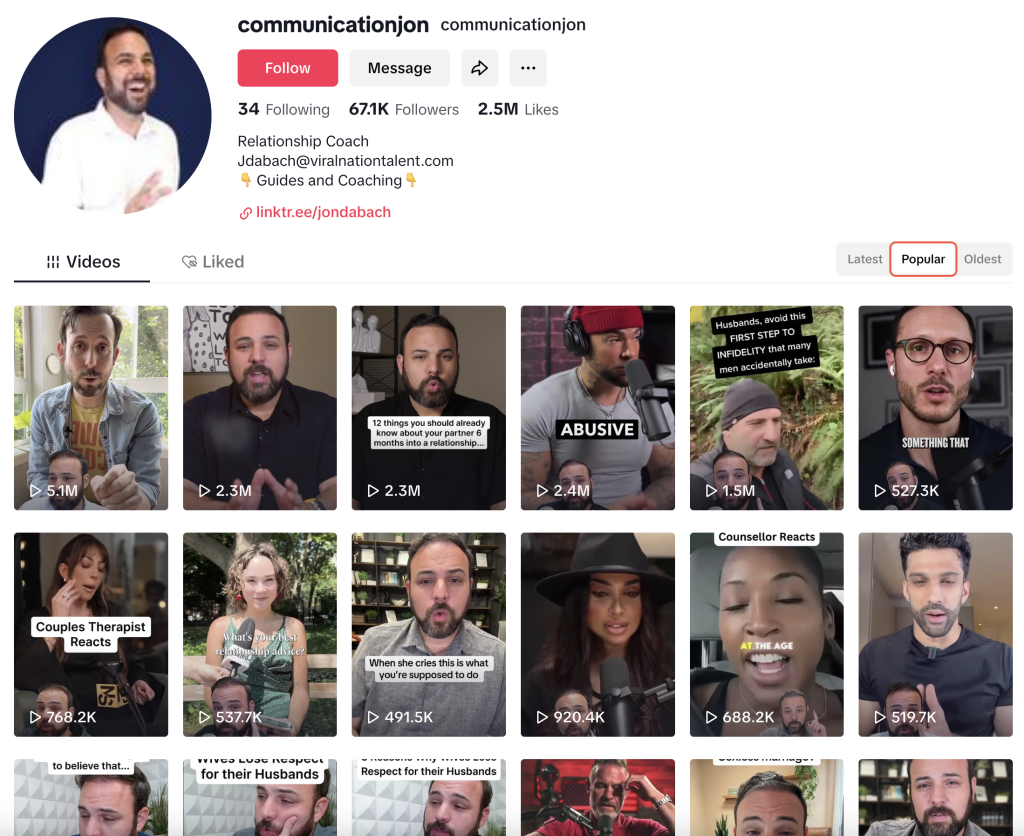Screen dimensions: 1024x836
Task: Click the link icon beside linktr.ee URL
Action: [x=246, y=213]
